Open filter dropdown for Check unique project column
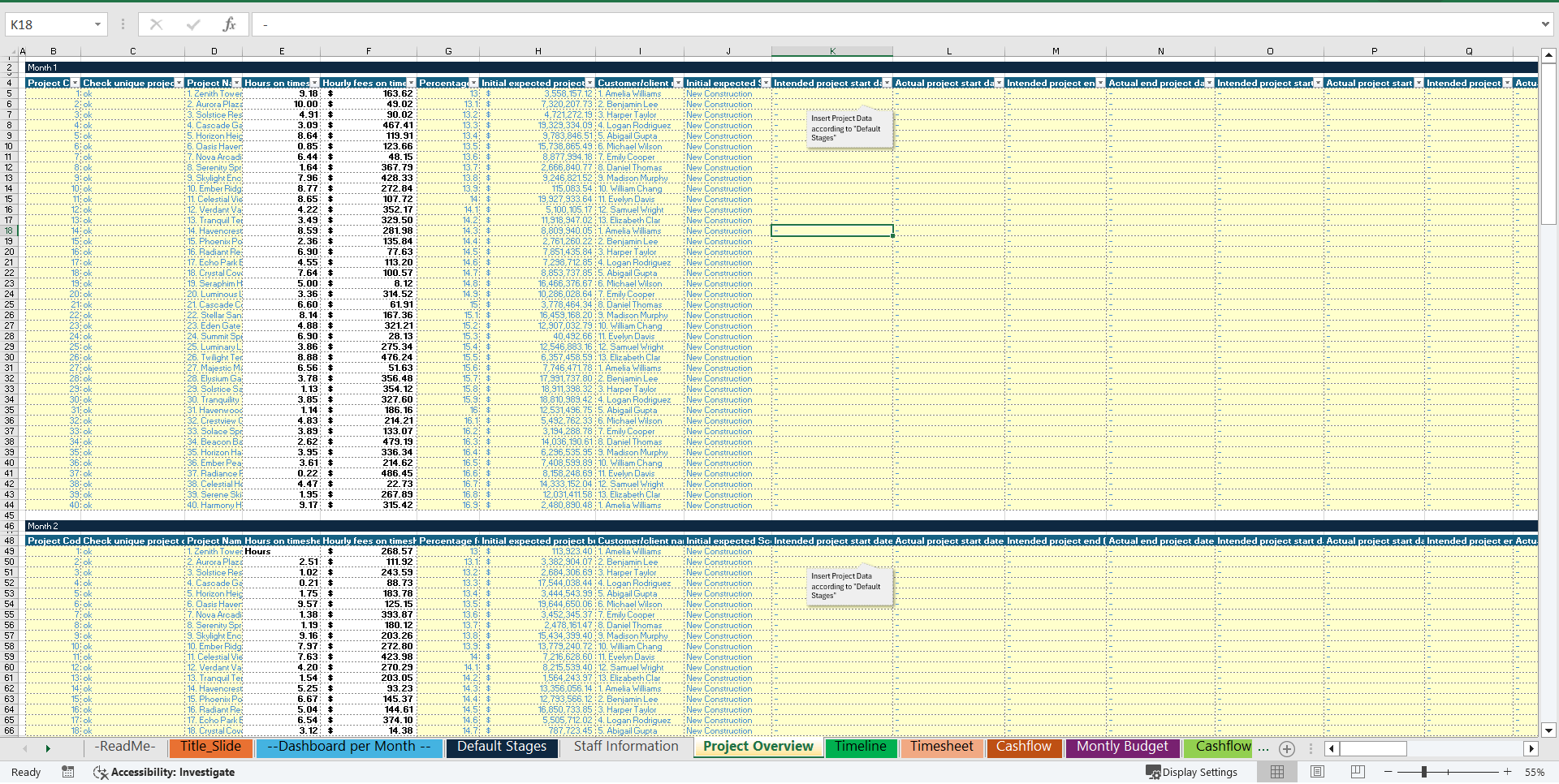Viewport: 1559px width, 784px height. 179,83
